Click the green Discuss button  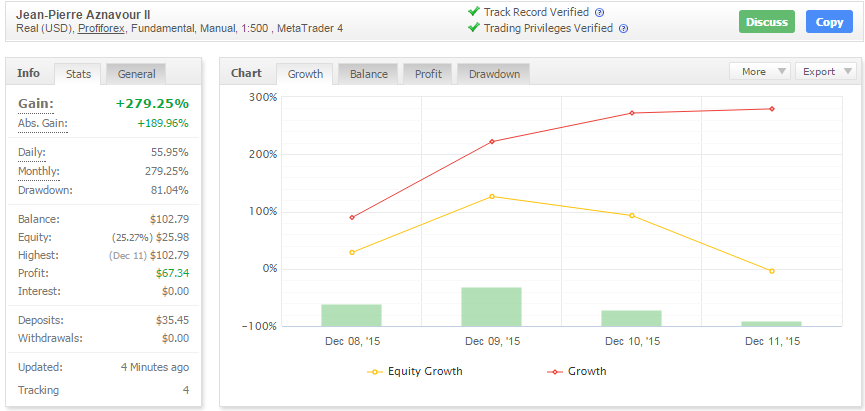pos(767,22)
